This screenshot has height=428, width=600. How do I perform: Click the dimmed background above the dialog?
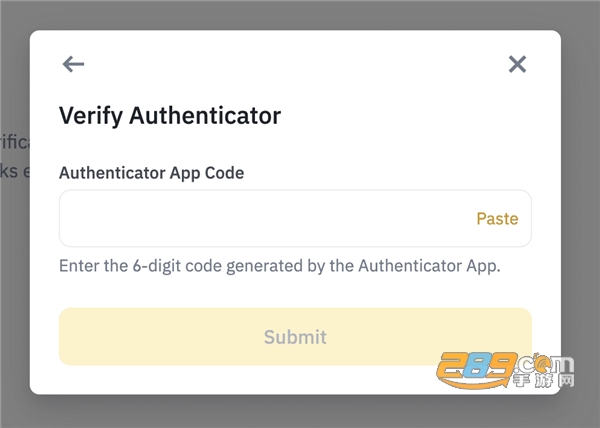point(300,15)
